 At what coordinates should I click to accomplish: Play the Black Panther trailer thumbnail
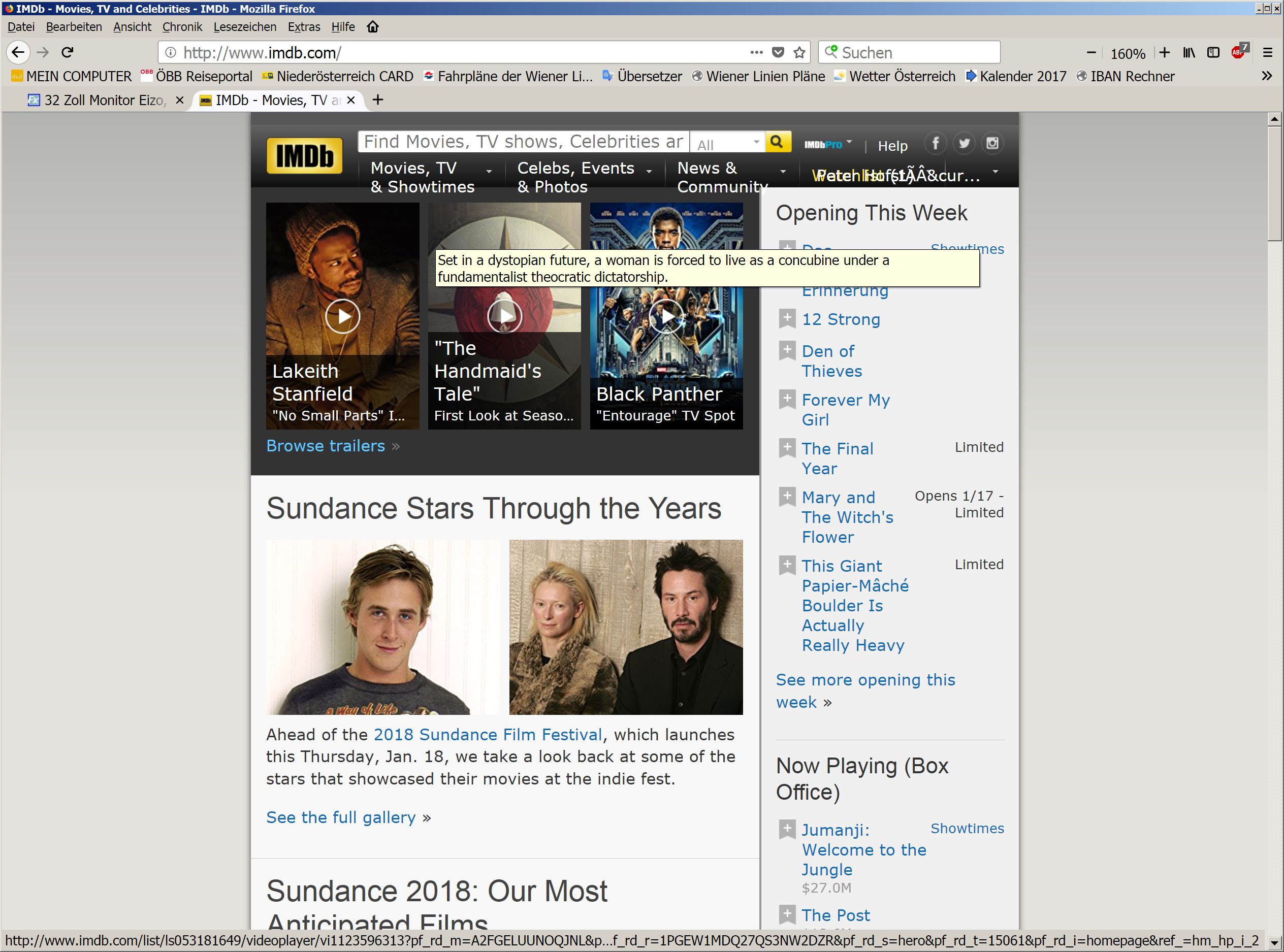(x=666, y=316)
